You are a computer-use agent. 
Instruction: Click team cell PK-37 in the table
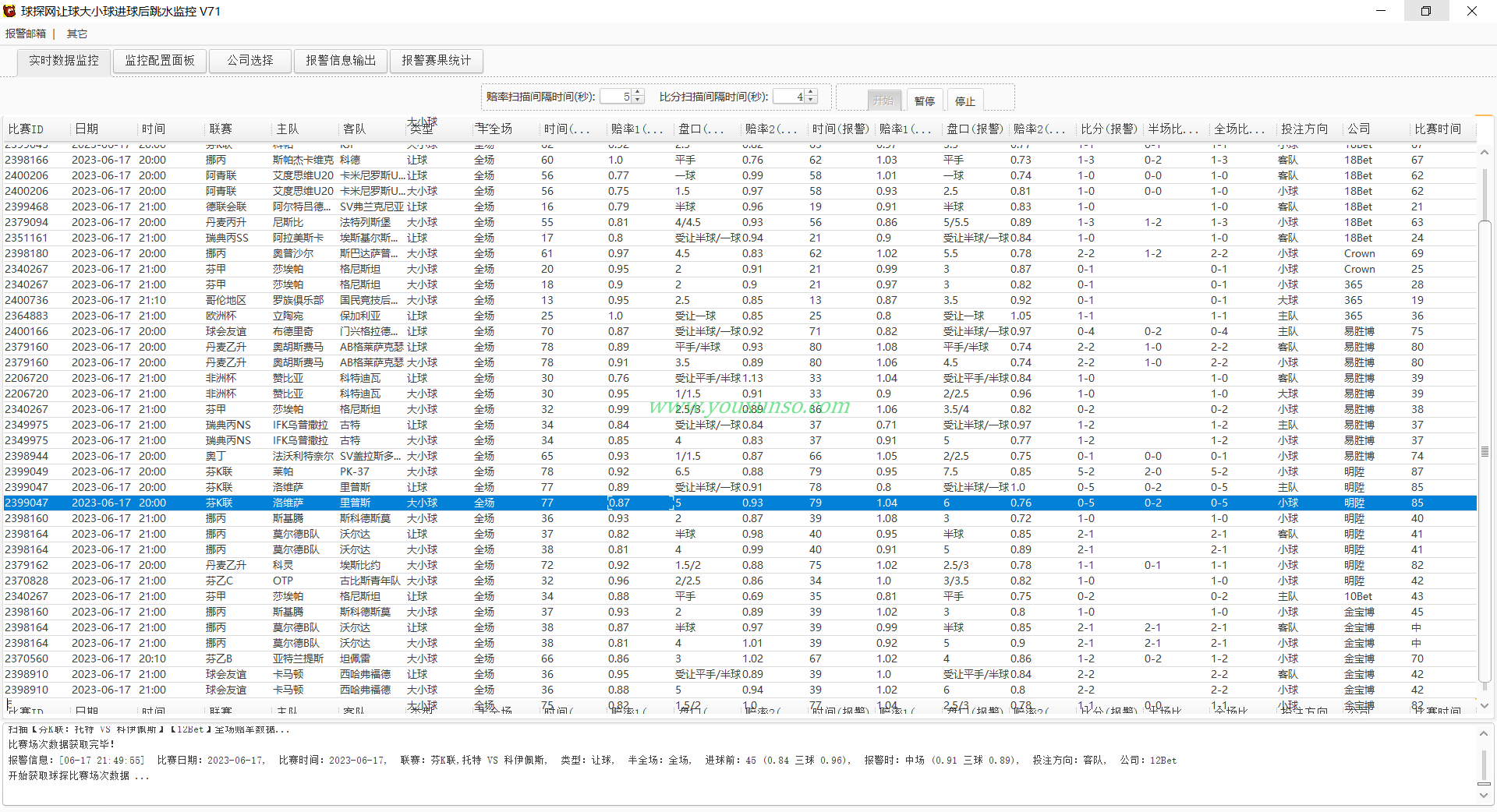(x=355, y=471)
